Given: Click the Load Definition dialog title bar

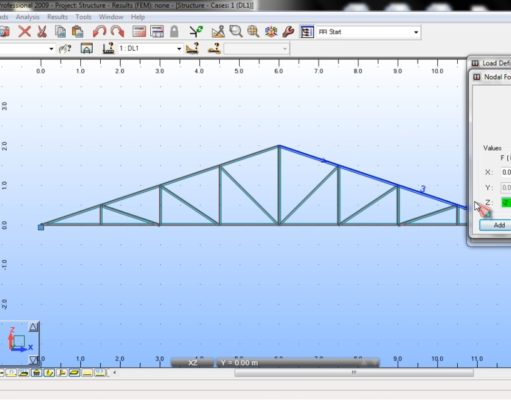Looking at the screenshot, I should point(490,63).
